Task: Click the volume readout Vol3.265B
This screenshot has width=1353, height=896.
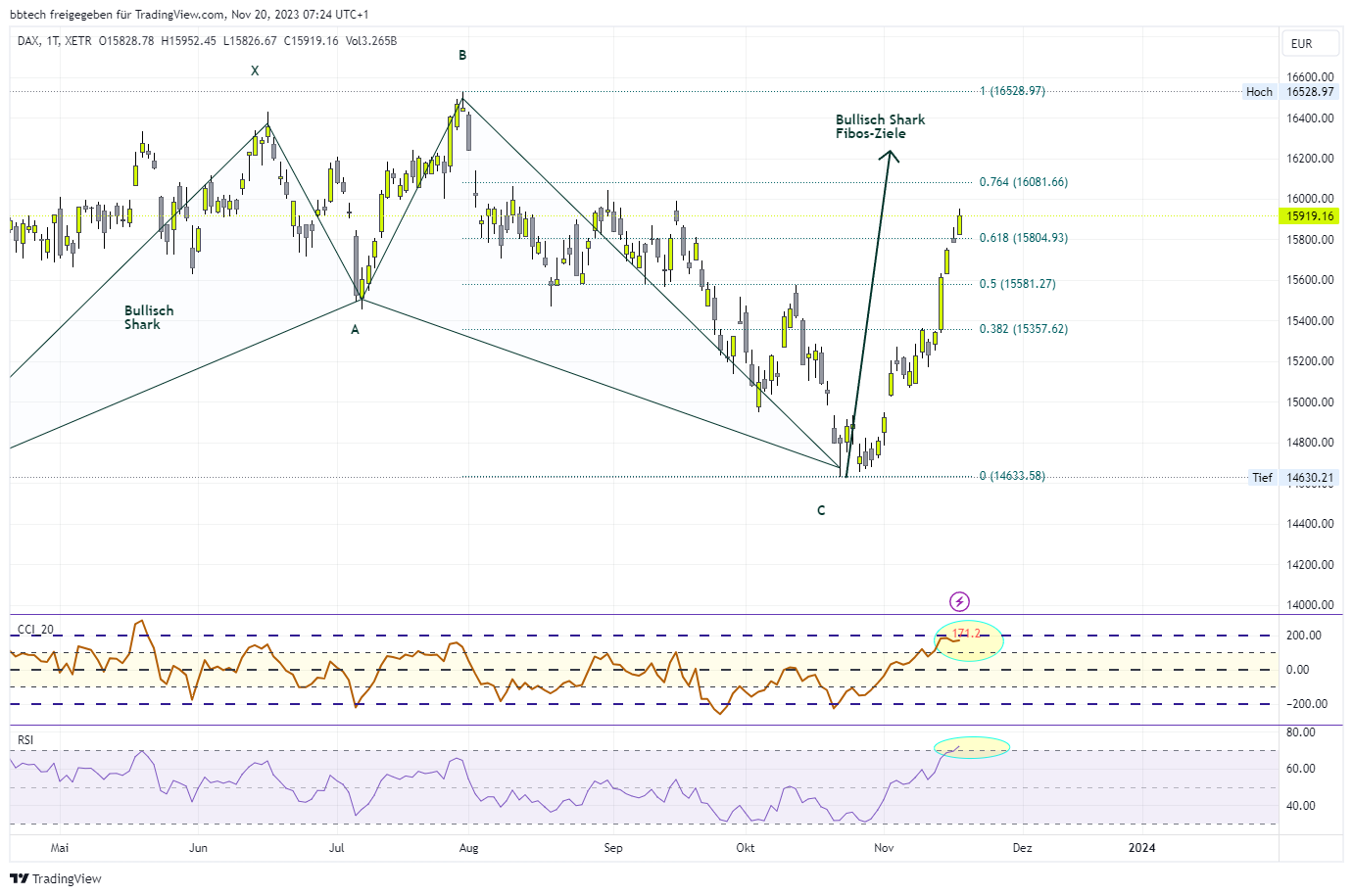Action: (x=371, y=41)
